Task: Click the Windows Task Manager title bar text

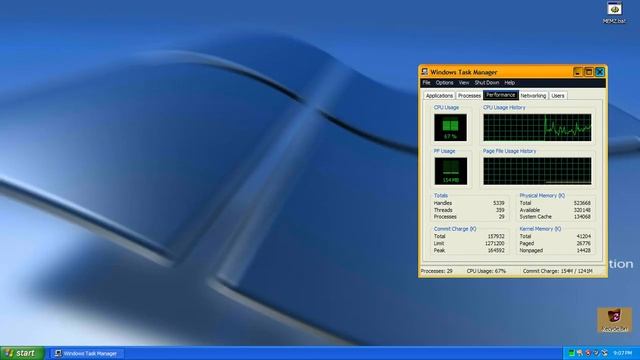Action: point(464,72)
